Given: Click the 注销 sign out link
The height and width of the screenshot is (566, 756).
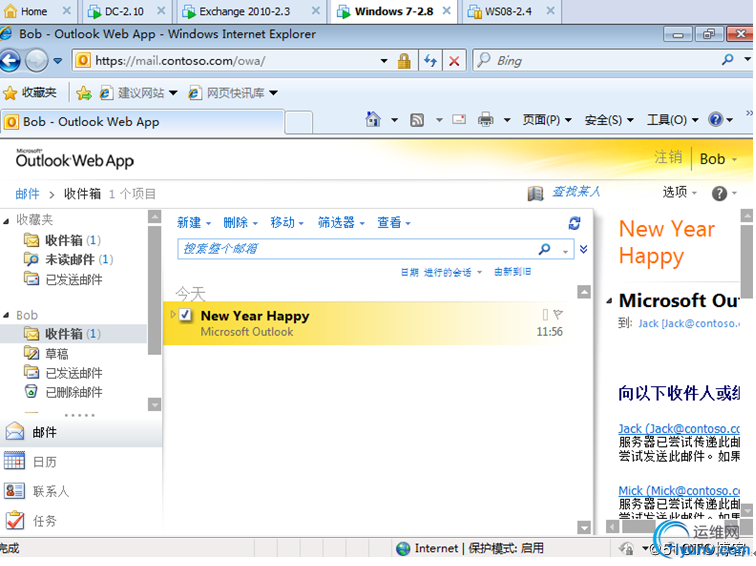Looking at the screenshot, I should [x=668, y=157].
